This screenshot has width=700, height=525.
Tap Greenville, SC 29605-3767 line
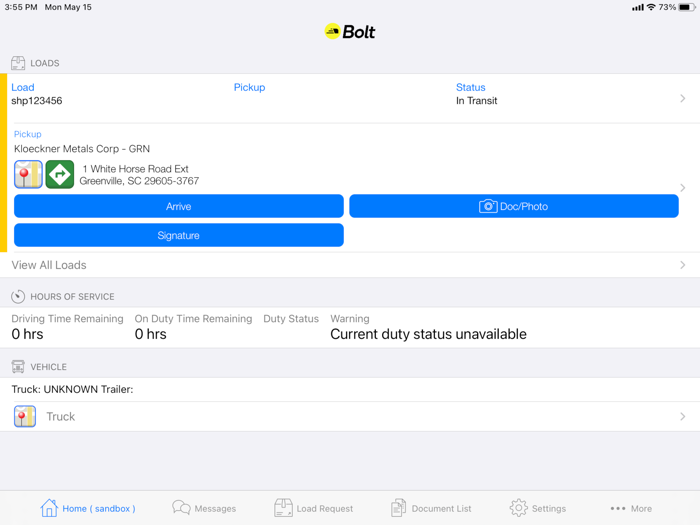tap(139, 181)
